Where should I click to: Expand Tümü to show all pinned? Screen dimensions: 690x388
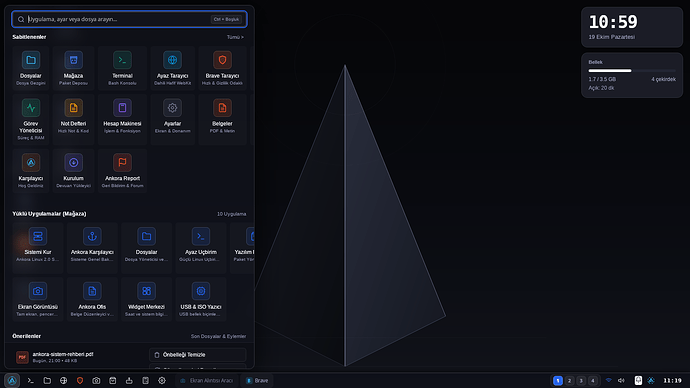(235, 37)
